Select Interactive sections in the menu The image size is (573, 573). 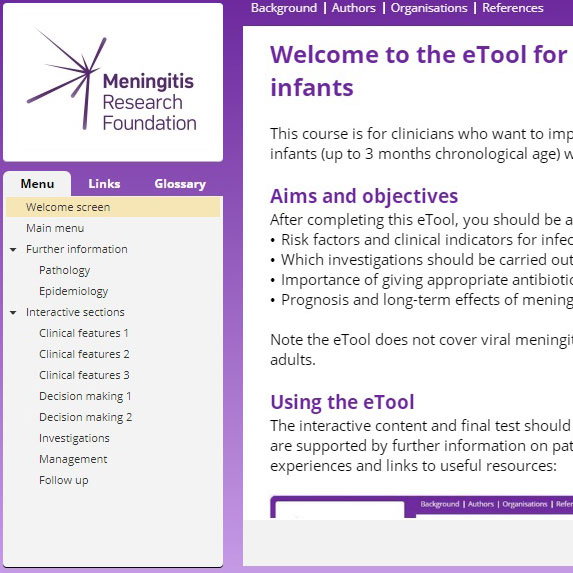tap(75, 312)
